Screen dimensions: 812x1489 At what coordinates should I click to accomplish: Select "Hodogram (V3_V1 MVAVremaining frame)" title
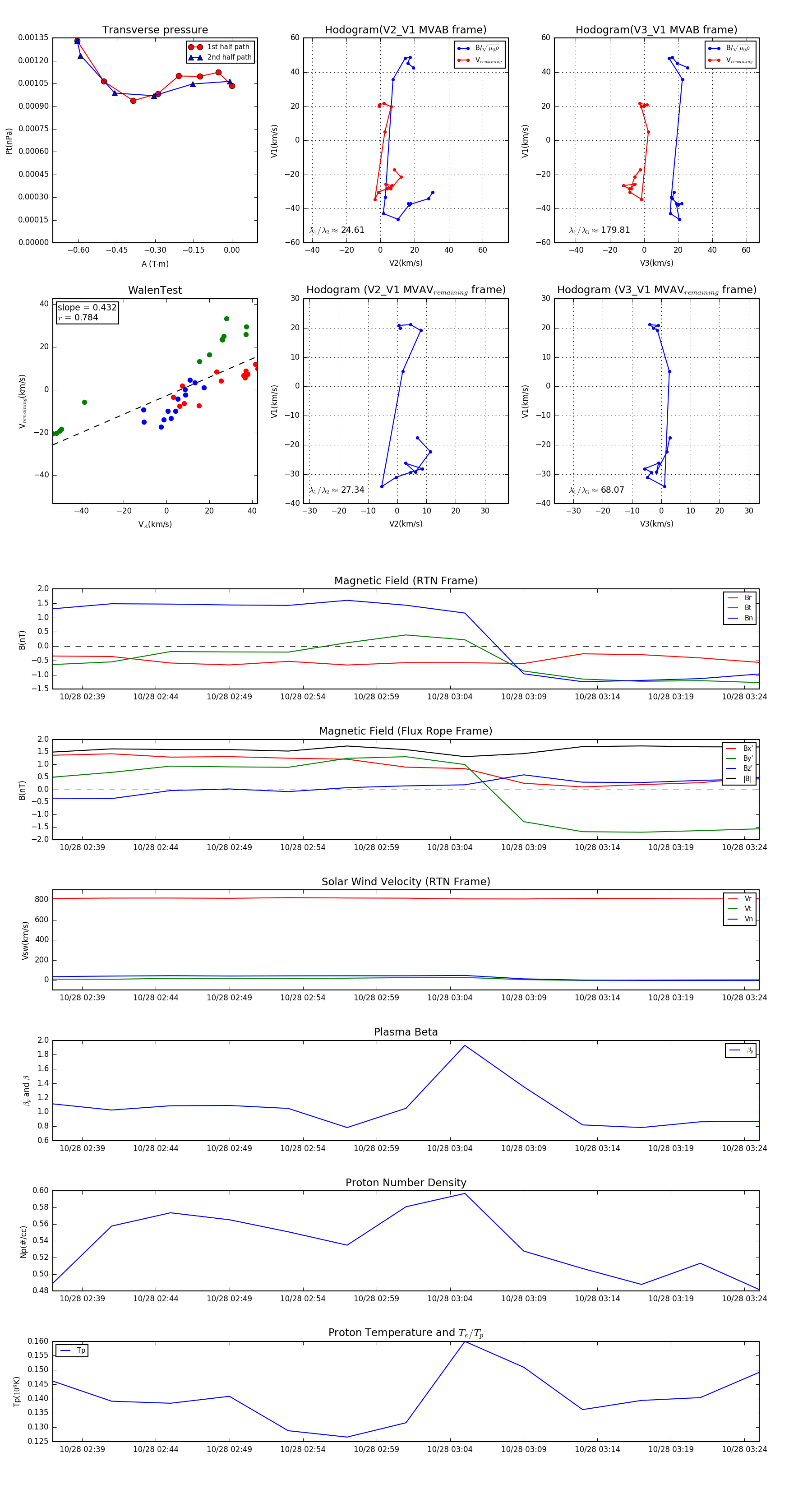(656, 290)
